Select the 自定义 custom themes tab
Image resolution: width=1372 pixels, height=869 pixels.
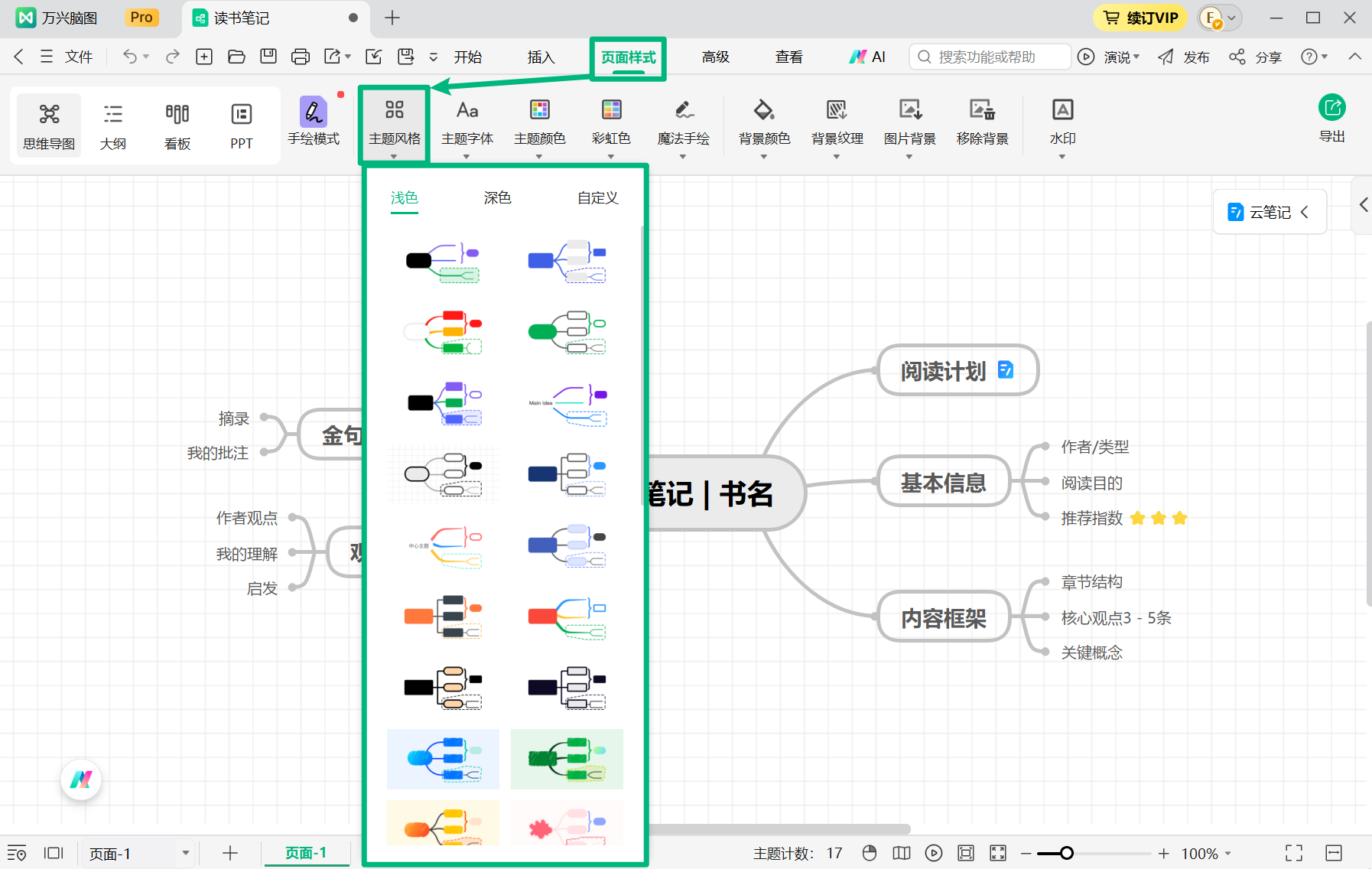tap(598, 198)
